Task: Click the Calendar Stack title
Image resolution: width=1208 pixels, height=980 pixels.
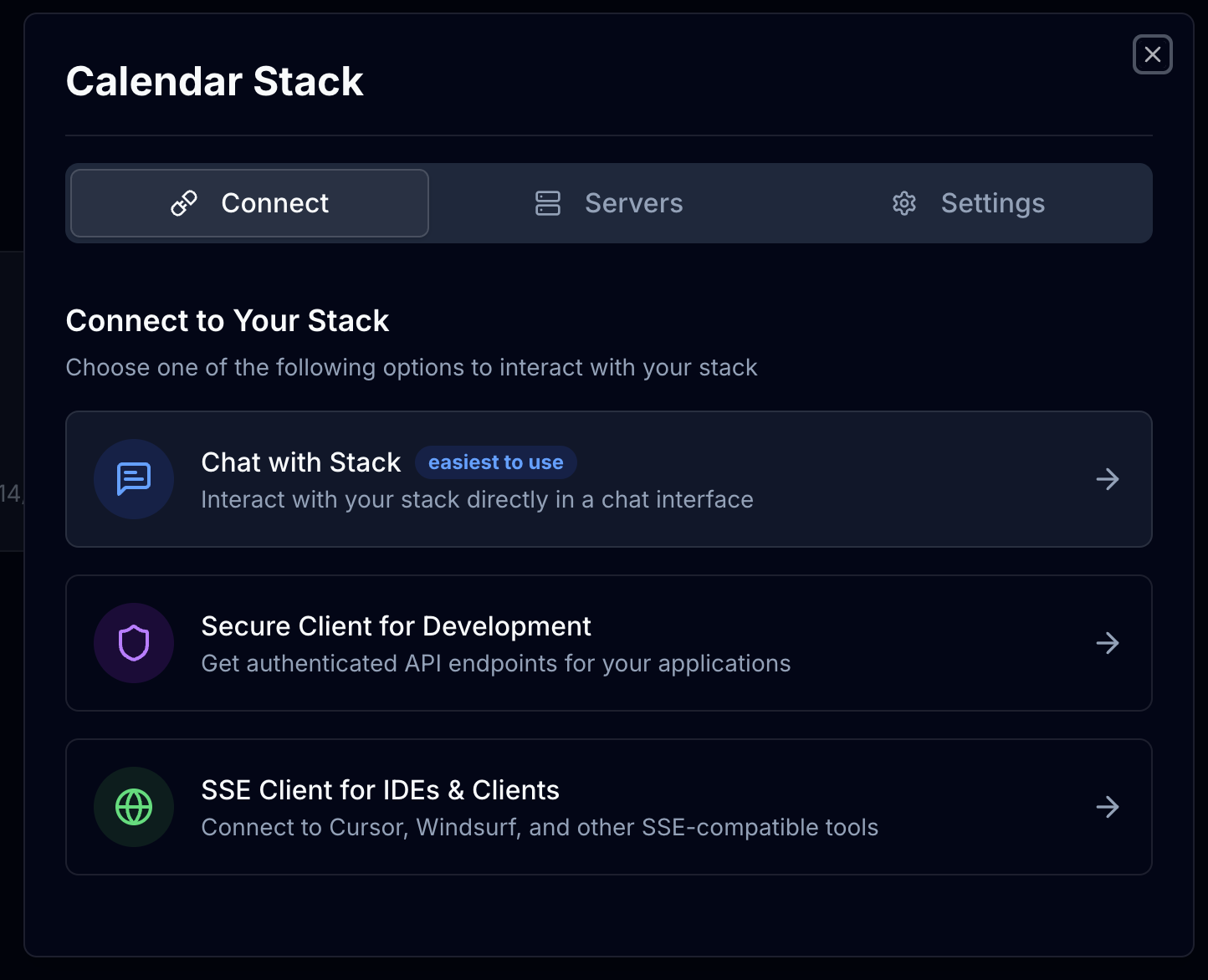Action: click(x=215, y=80)
